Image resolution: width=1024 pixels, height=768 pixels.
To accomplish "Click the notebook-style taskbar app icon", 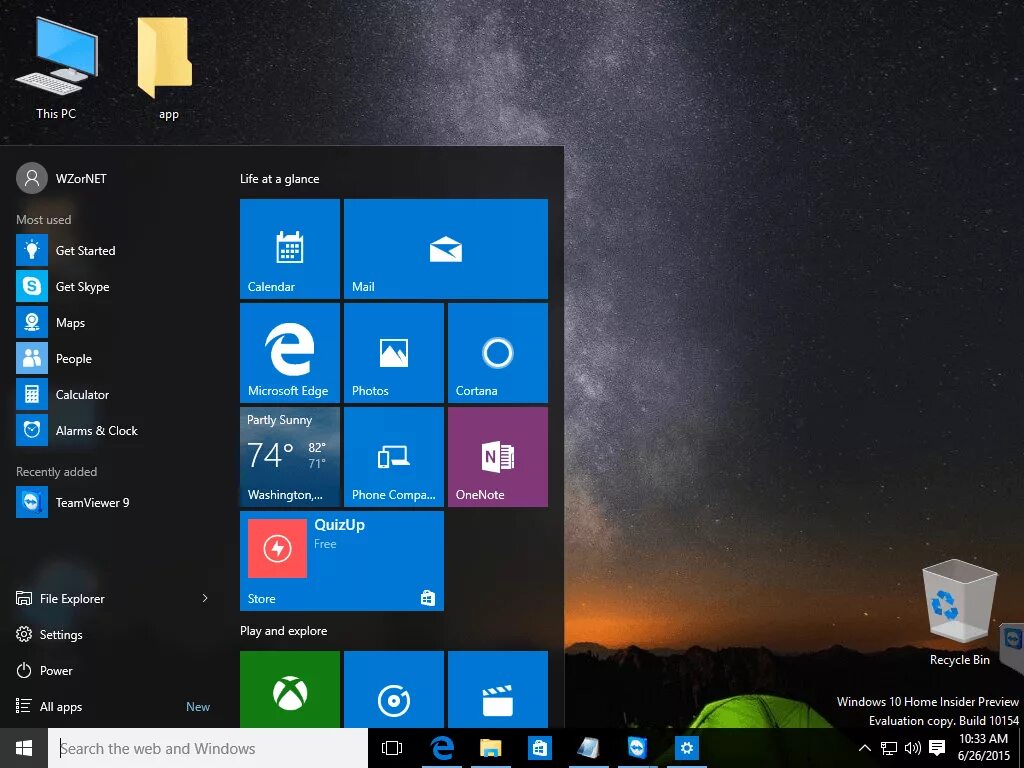I will pyautogui.click(x=588, y=748).
